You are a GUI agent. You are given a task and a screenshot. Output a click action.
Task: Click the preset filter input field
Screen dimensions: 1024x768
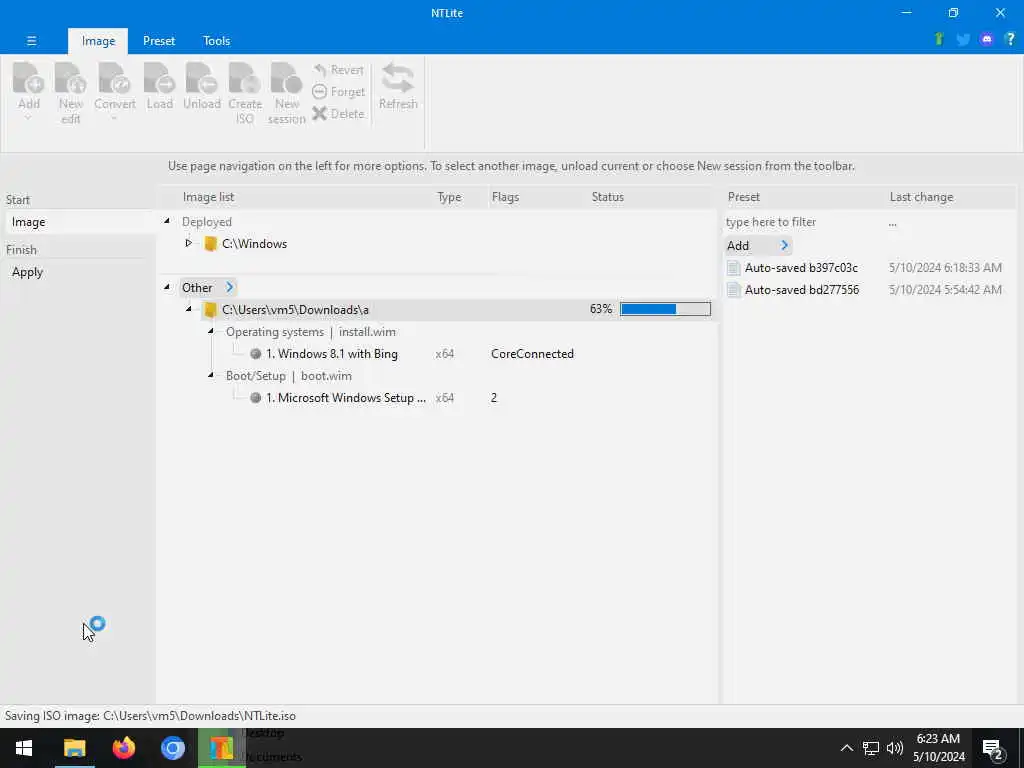coord(801,222)
